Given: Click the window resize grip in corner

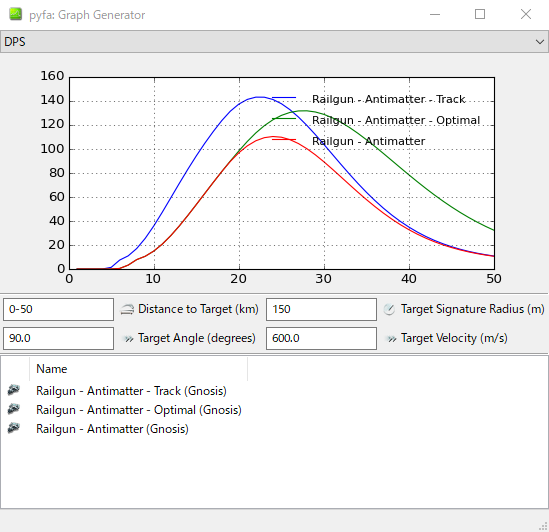Looking at the screenshot, I should pyautogui.click(x=543, y=526).
